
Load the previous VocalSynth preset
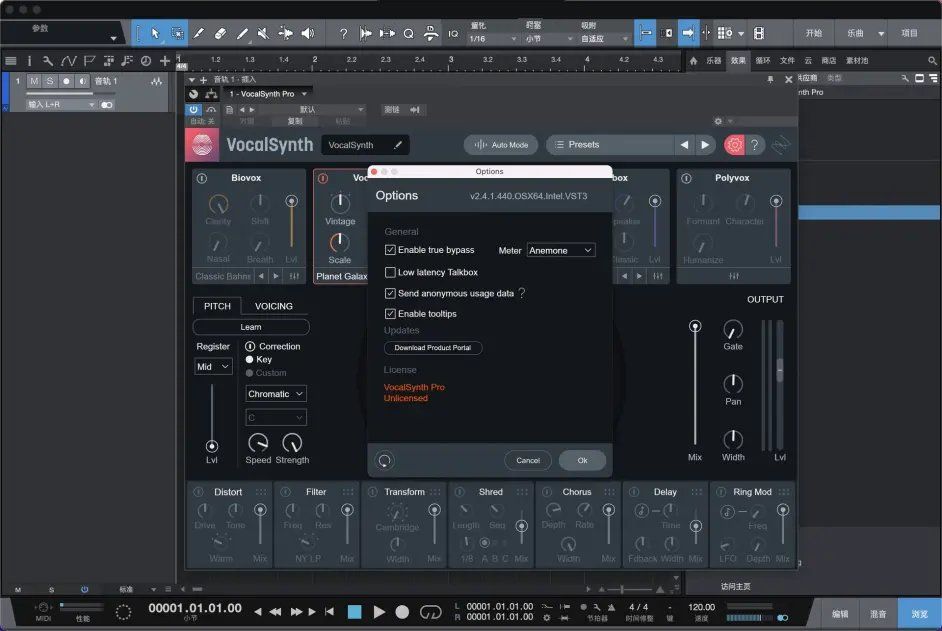click(x=684, y=145)
